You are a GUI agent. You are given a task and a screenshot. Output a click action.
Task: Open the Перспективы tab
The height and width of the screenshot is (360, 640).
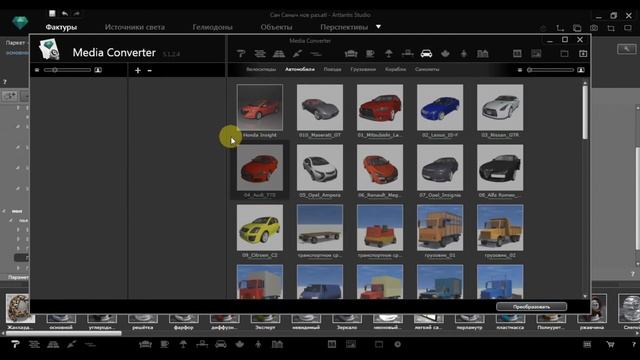click(x=344, y=27)
